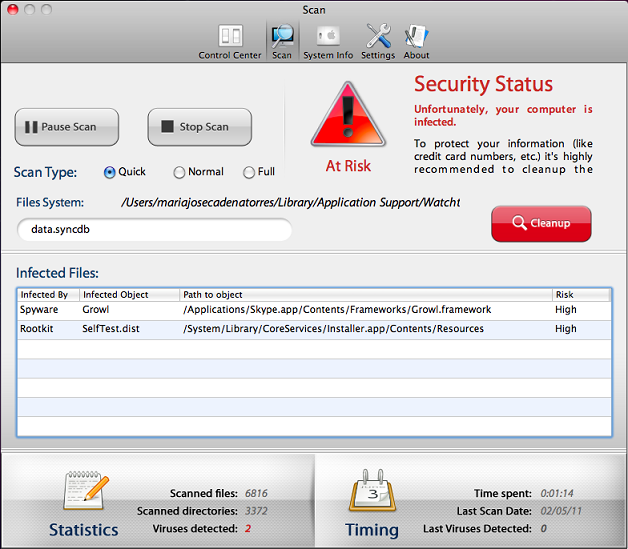
Task: Click the Last Viruses Detected value 0
Action: coord(543,529)
